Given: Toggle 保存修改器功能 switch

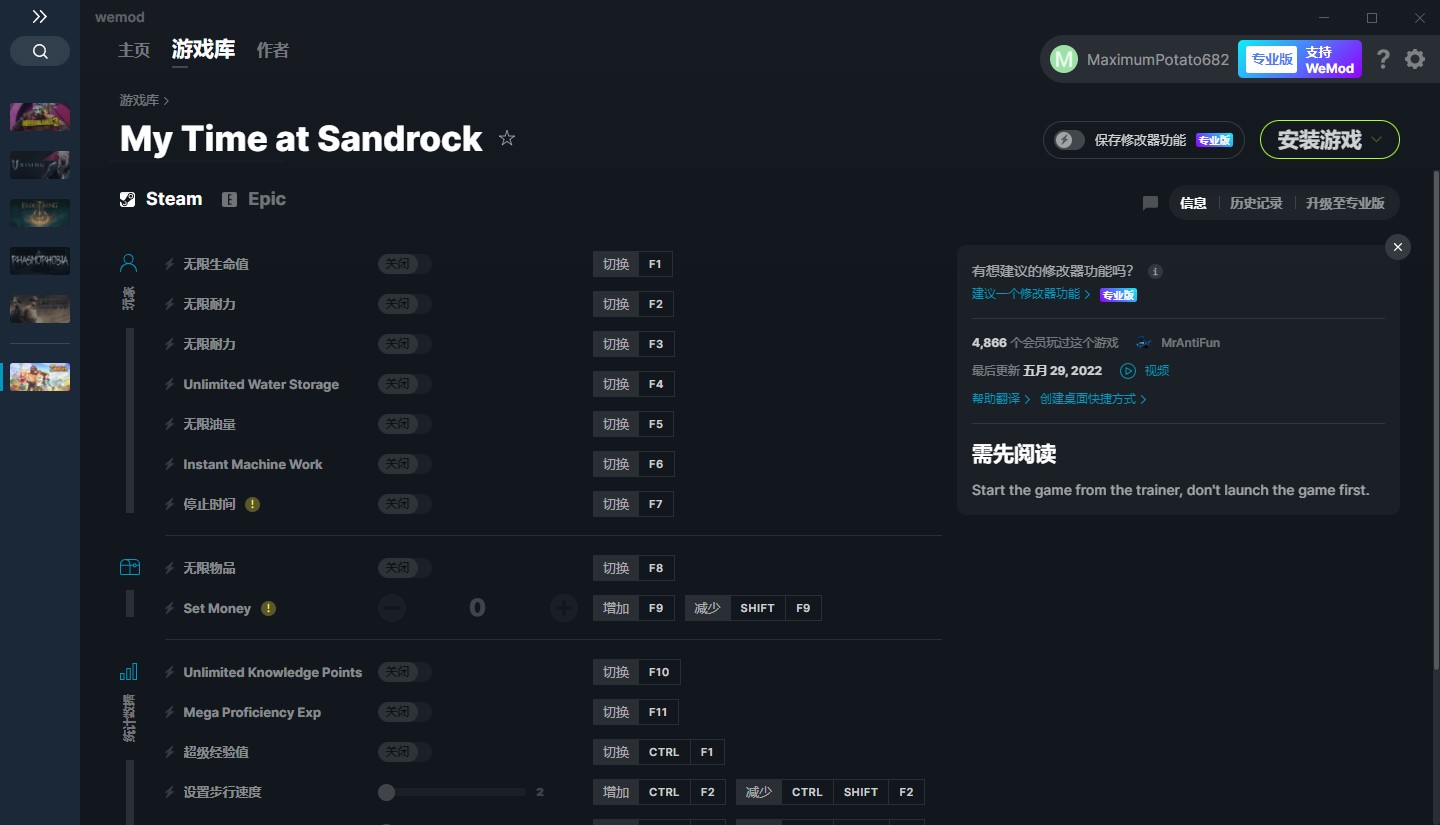Looking at the screenshot, I should (x=1069, y=140).
